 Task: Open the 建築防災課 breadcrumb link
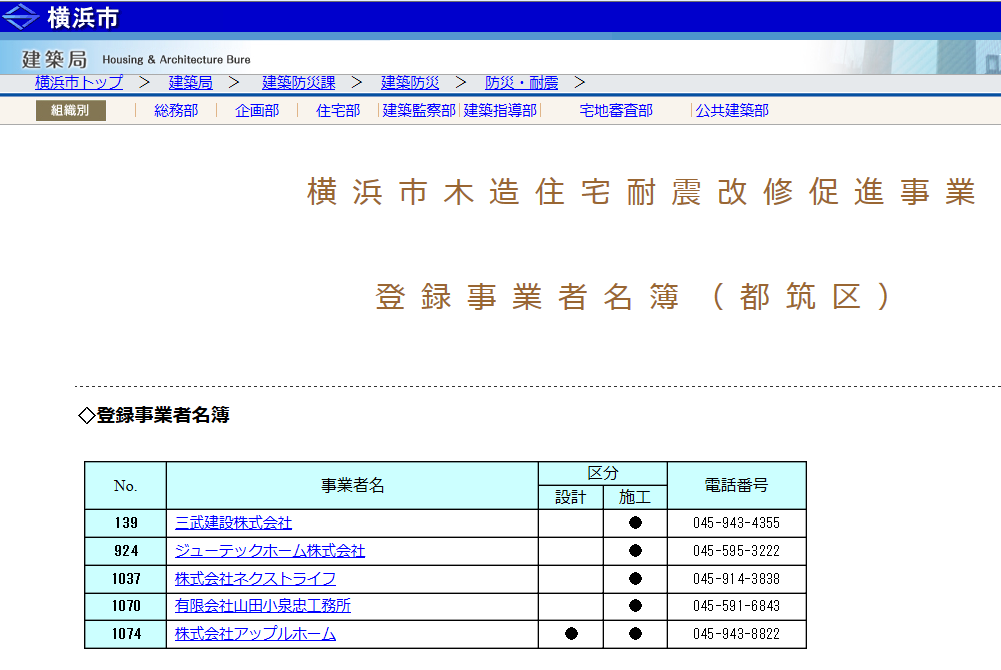pyautogui.click(x=298, y=83)
